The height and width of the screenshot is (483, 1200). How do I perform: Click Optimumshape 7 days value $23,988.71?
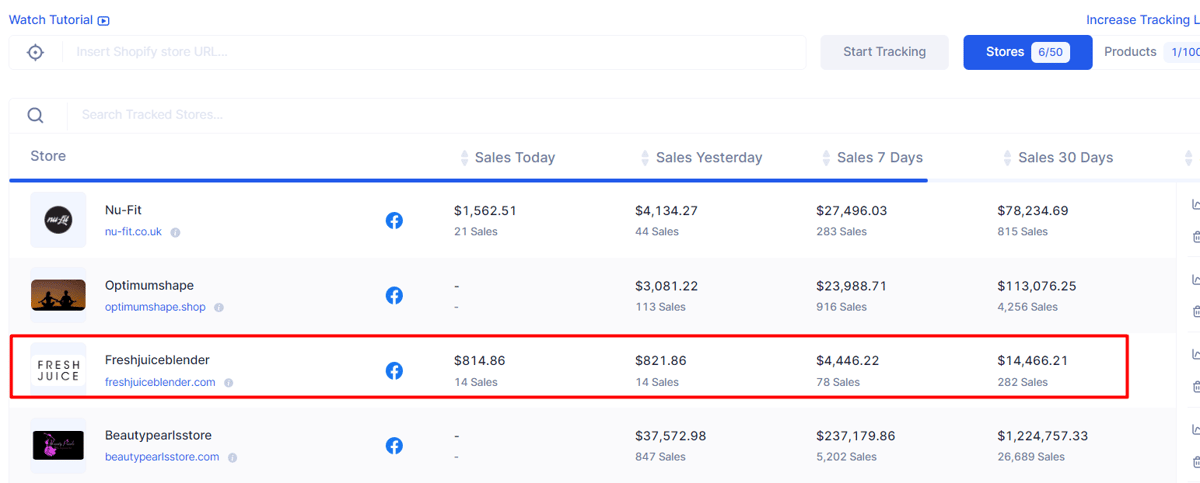point(851,285)
